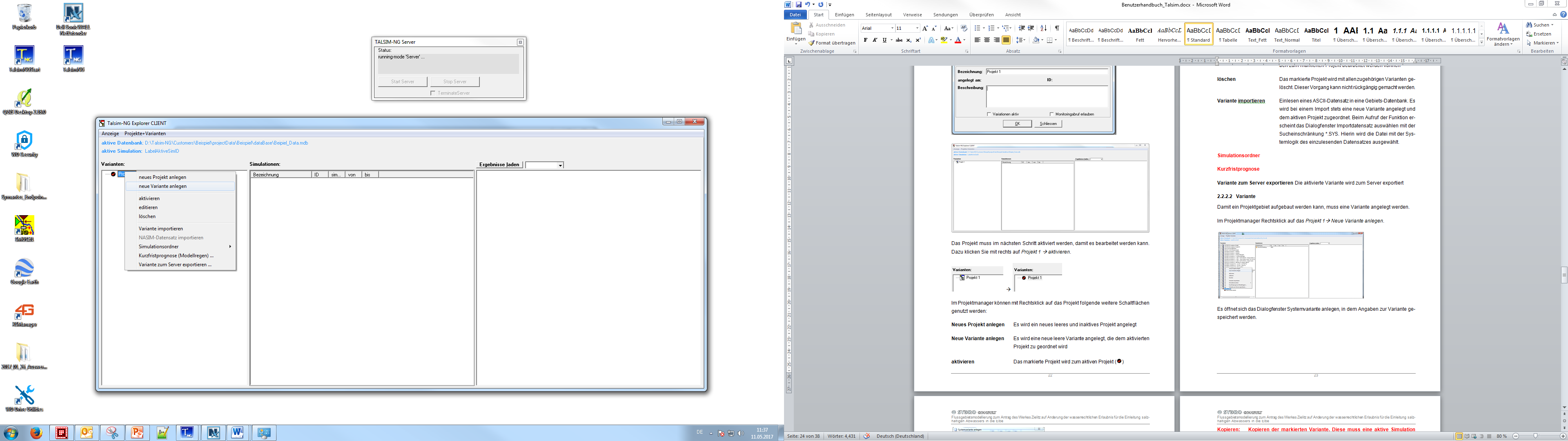Open the font size dropdown
1568x441 pixels.
click(917, 28)
